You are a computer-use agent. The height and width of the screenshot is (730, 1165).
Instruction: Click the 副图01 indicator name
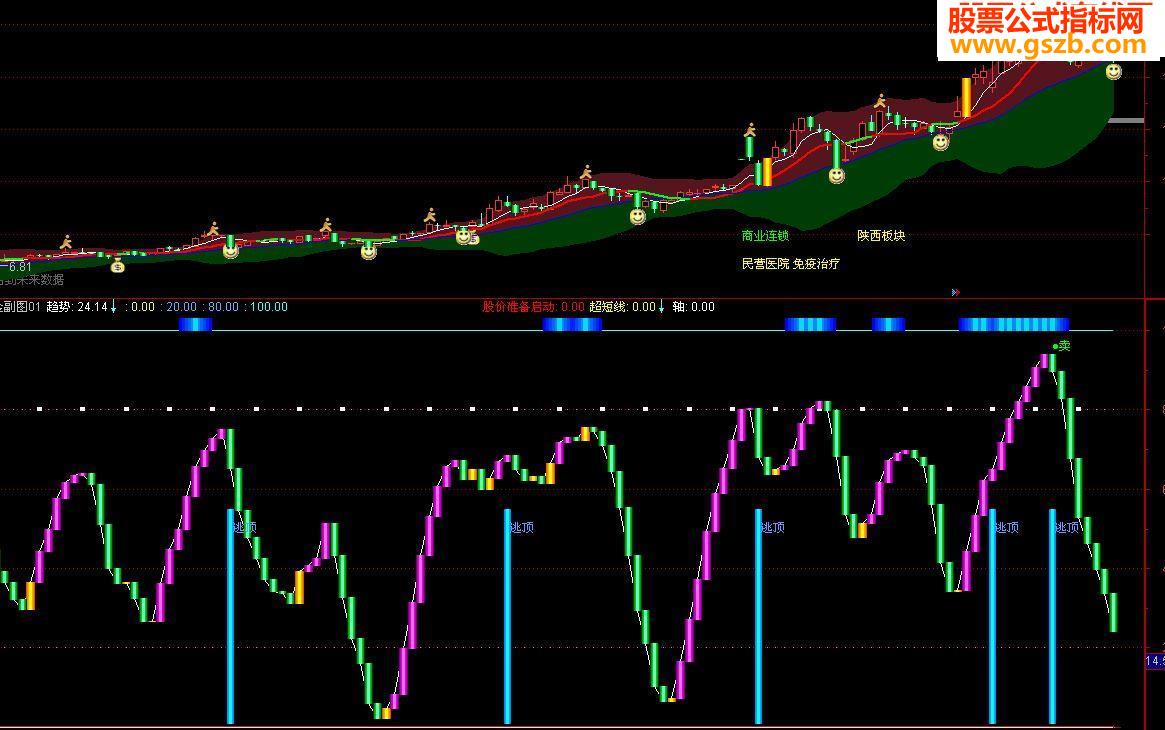(x=20, y=307)
